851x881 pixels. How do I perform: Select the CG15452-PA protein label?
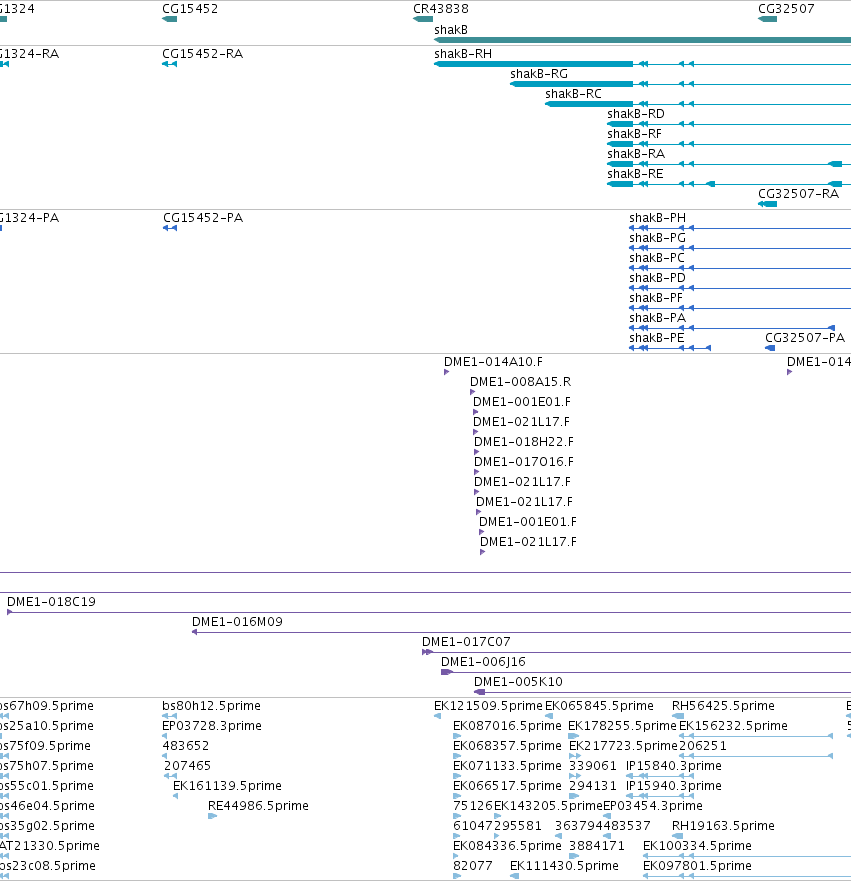(203, 218)
